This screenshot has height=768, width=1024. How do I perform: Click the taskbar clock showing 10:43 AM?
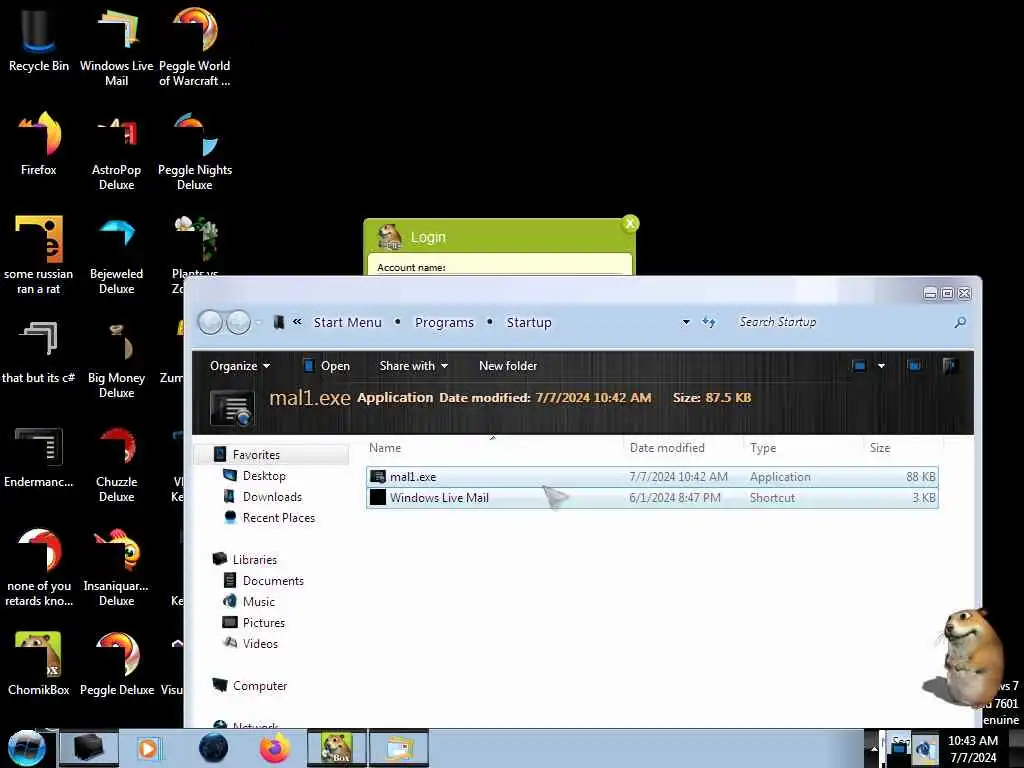[x=973, y=748]
